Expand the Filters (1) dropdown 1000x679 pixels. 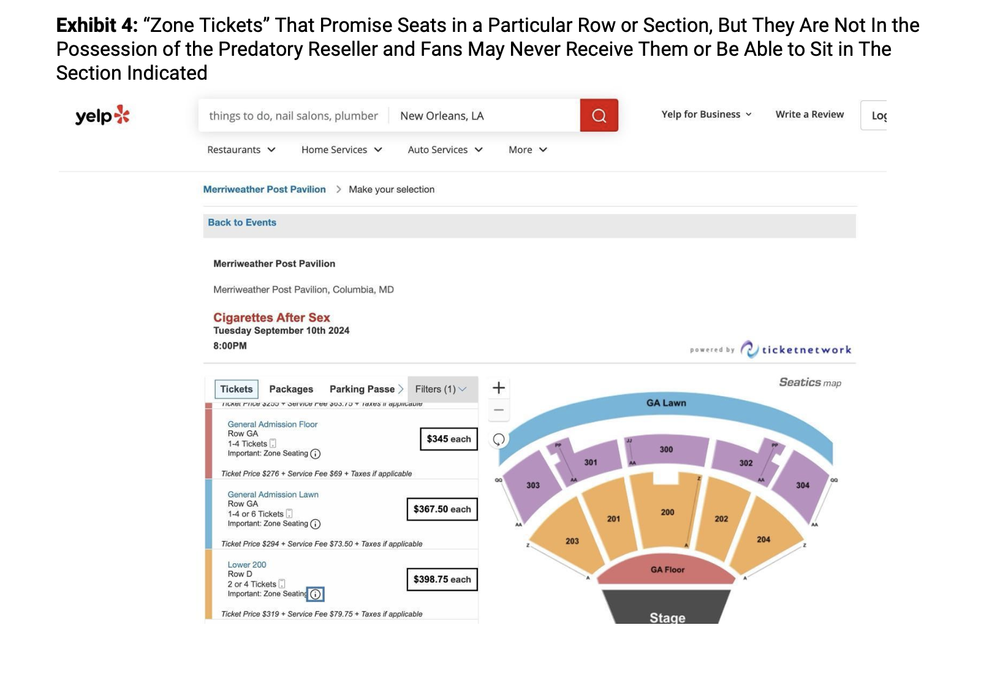tap(442, 389)
